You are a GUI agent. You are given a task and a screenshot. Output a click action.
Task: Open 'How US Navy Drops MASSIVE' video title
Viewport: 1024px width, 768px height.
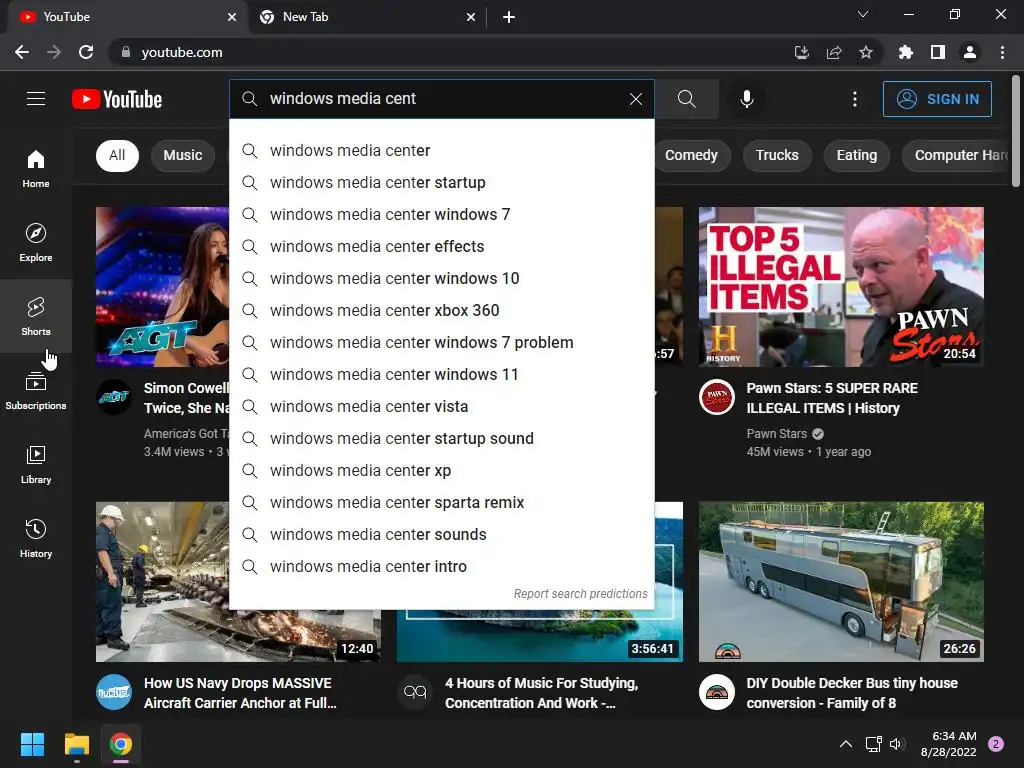click(x=240, y=693)
